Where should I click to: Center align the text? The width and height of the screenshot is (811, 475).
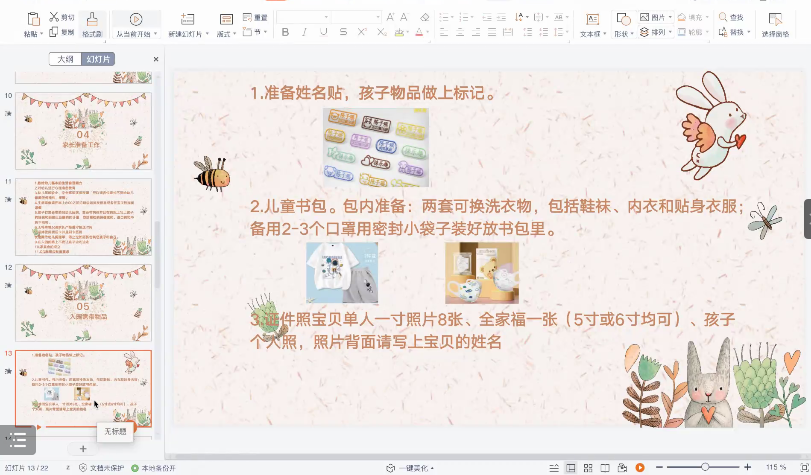[x=460, y=32]
